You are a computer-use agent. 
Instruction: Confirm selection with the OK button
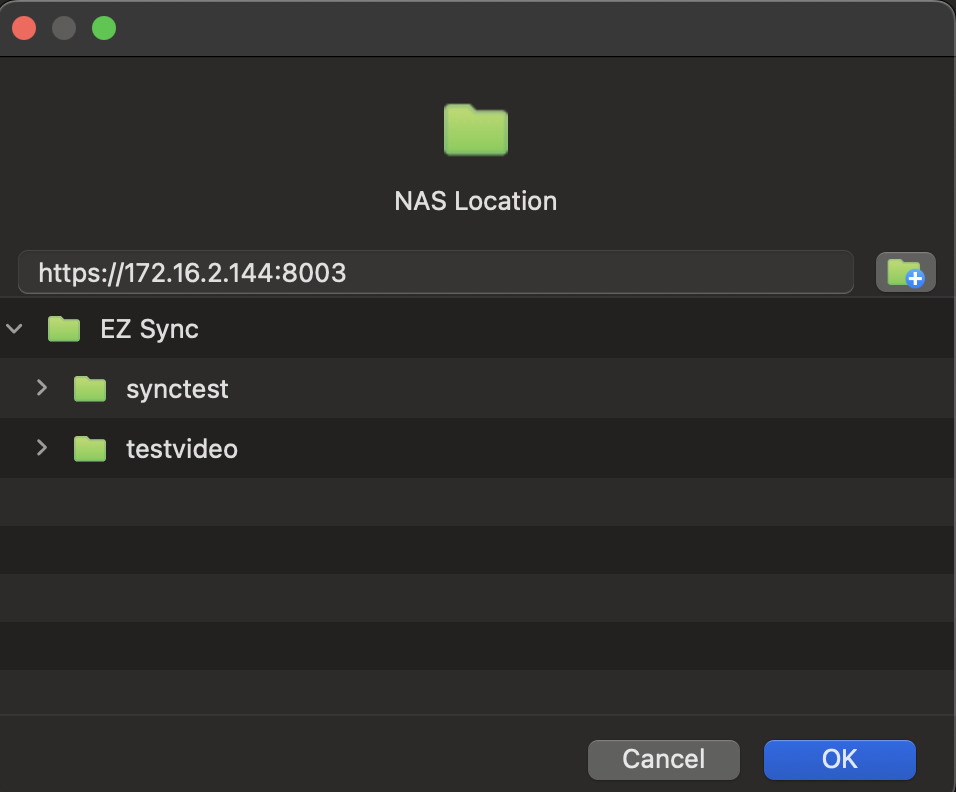click(840, 760)
